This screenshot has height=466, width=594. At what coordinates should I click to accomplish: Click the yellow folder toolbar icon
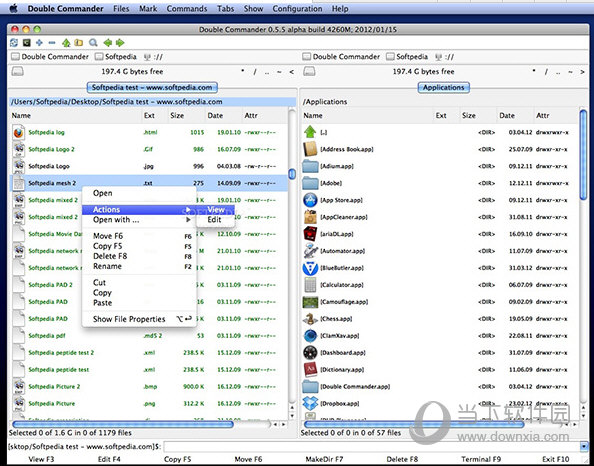[x=79, y=43]
